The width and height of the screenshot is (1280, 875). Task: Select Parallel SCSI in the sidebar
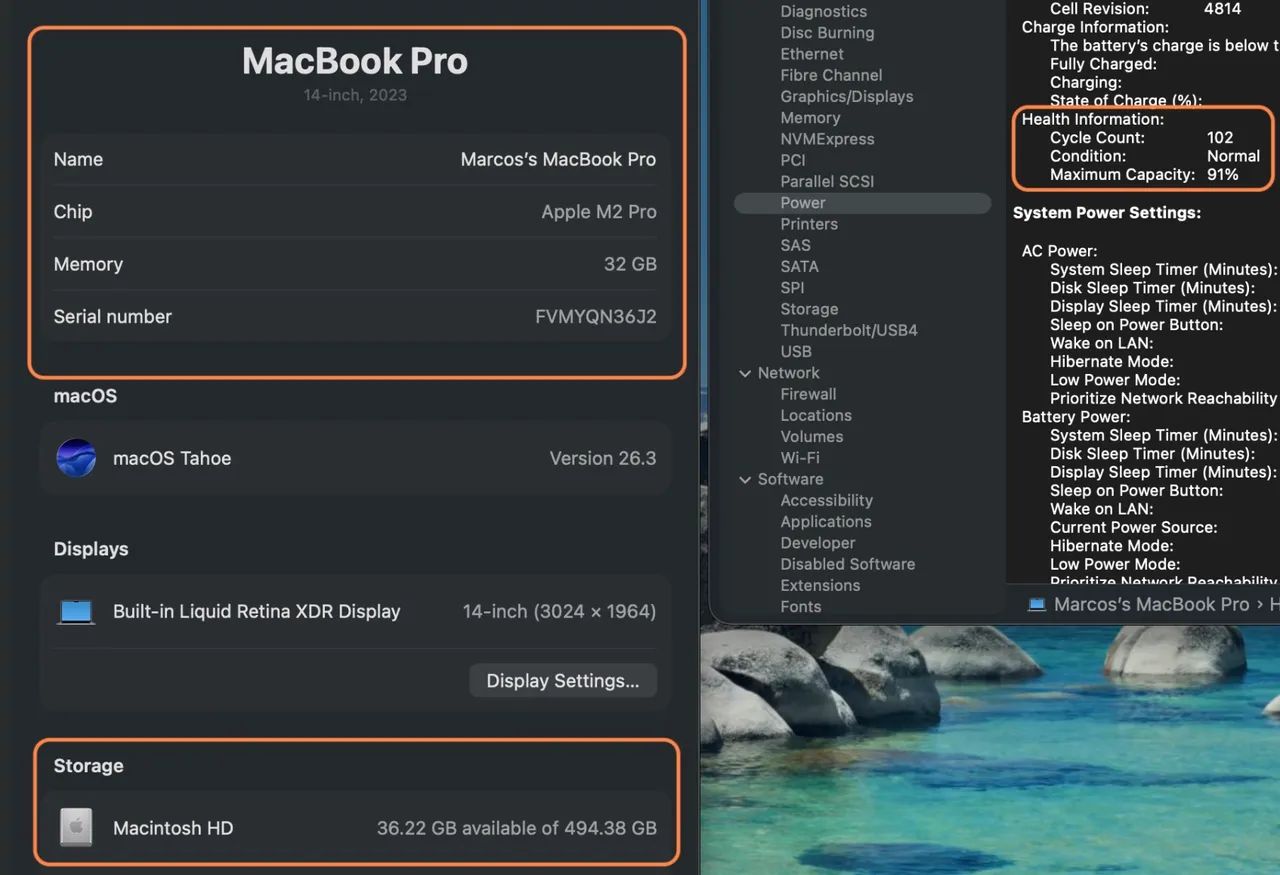click(827, 181)
